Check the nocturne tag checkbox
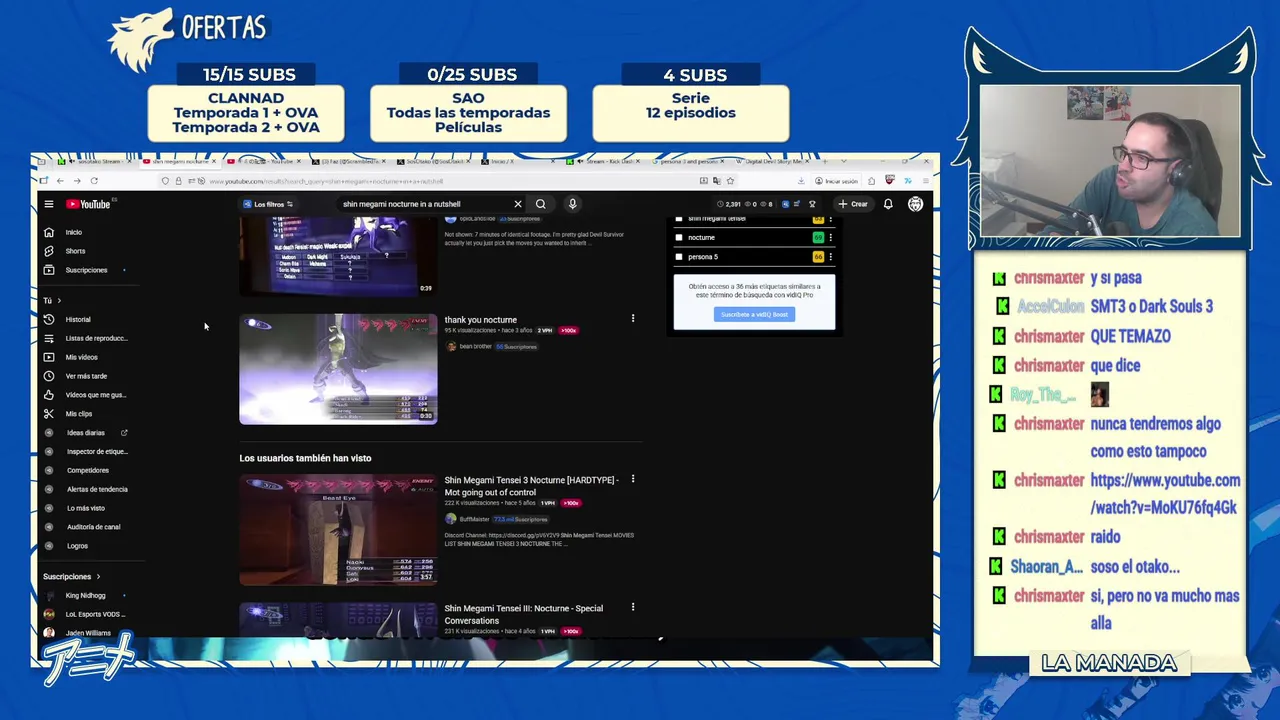The width and height of the screenshot is (1280, 720). [679, 238]
